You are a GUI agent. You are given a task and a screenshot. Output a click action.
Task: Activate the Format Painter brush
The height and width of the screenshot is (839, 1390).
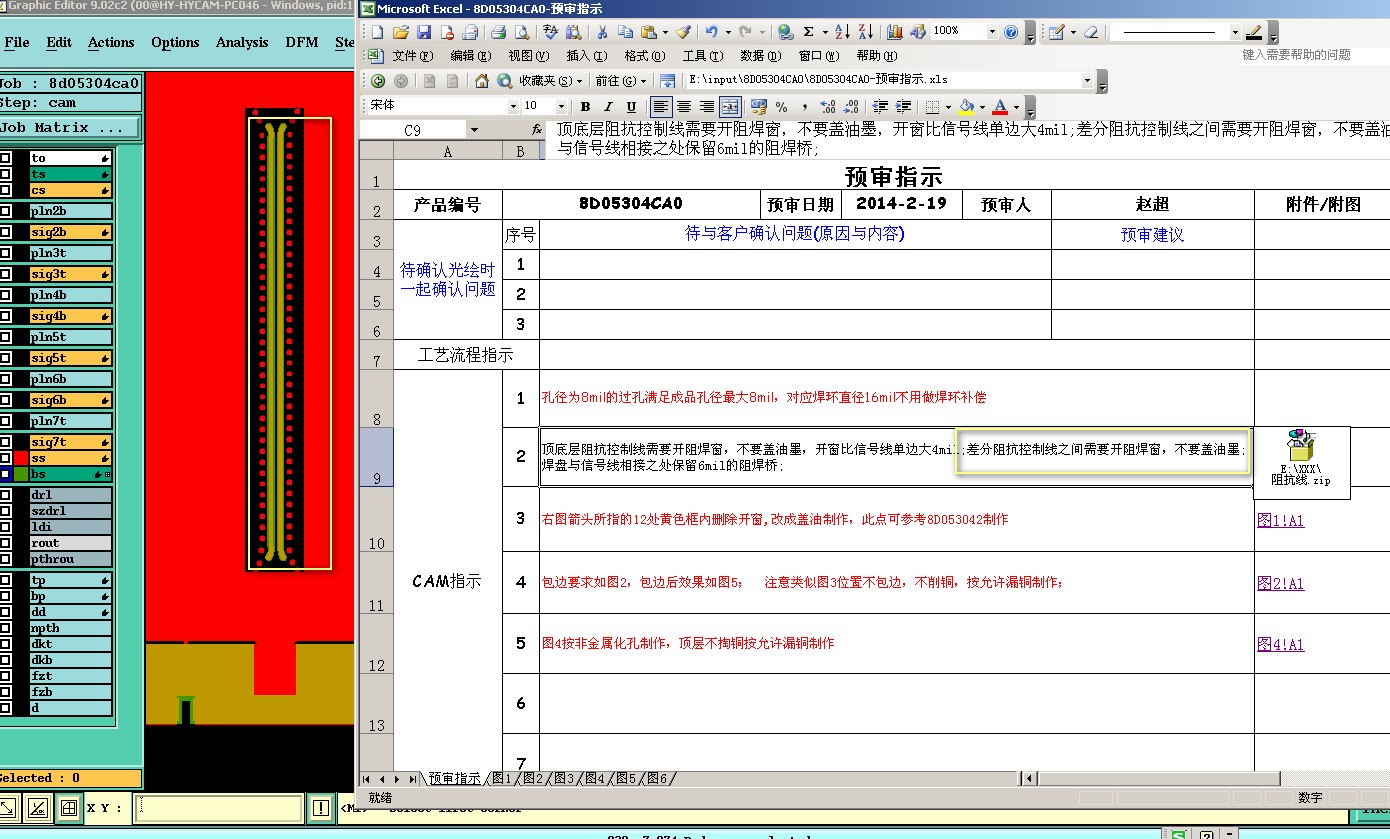[683, 32]
